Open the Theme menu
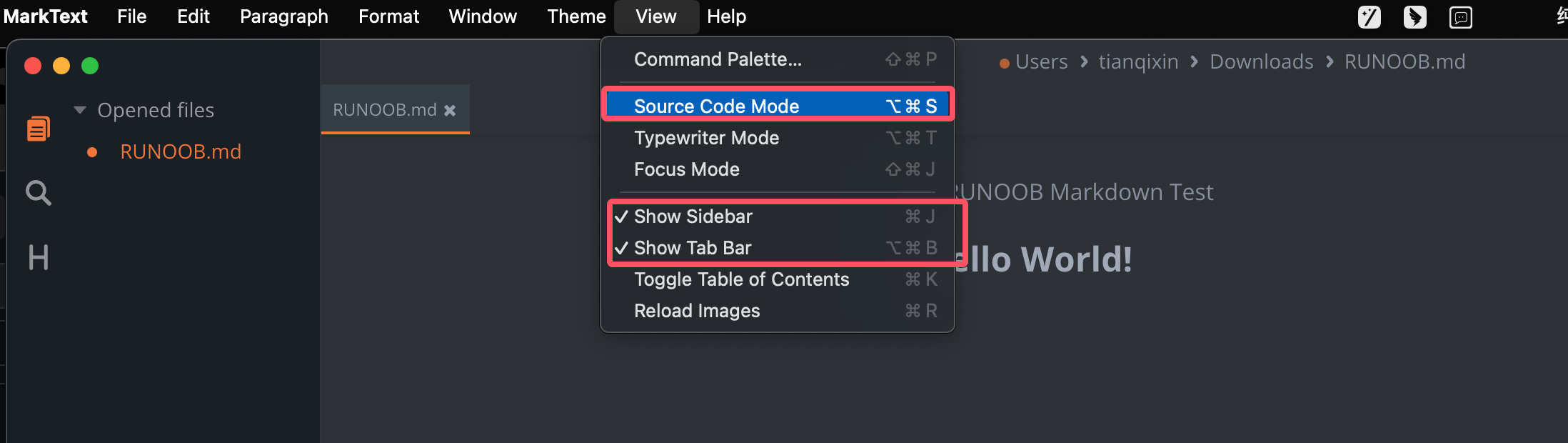Viewport: 1568px width, 443px height. (x=576, y=16)
